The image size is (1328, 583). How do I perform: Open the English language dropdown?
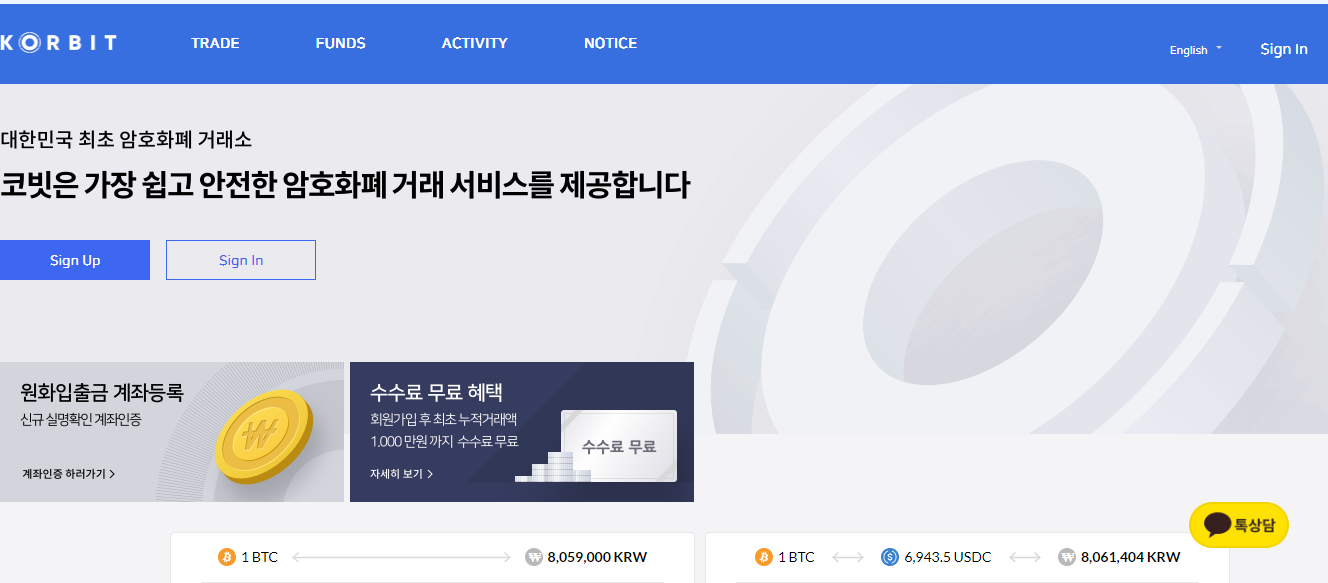1196,50
